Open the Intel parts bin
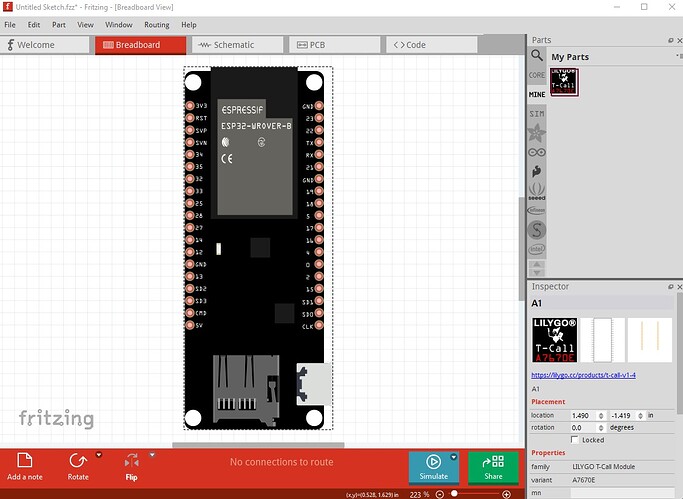The image size is (683, 499). pos(537,248)
